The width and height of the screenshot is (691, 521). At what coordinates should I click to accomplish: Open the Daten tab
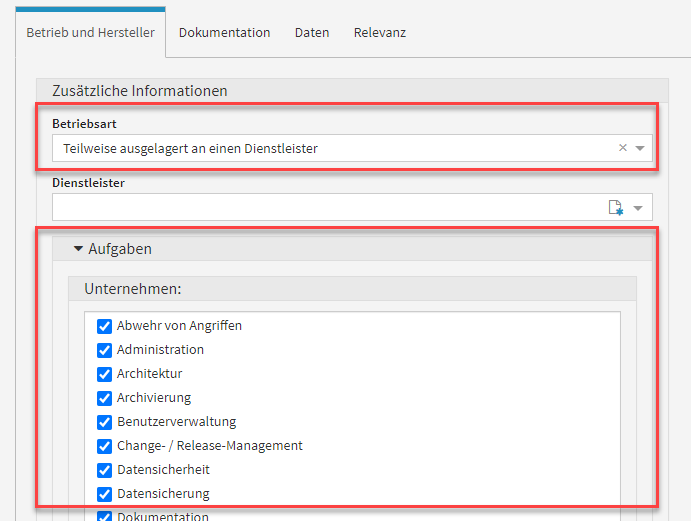pos(312,33)
